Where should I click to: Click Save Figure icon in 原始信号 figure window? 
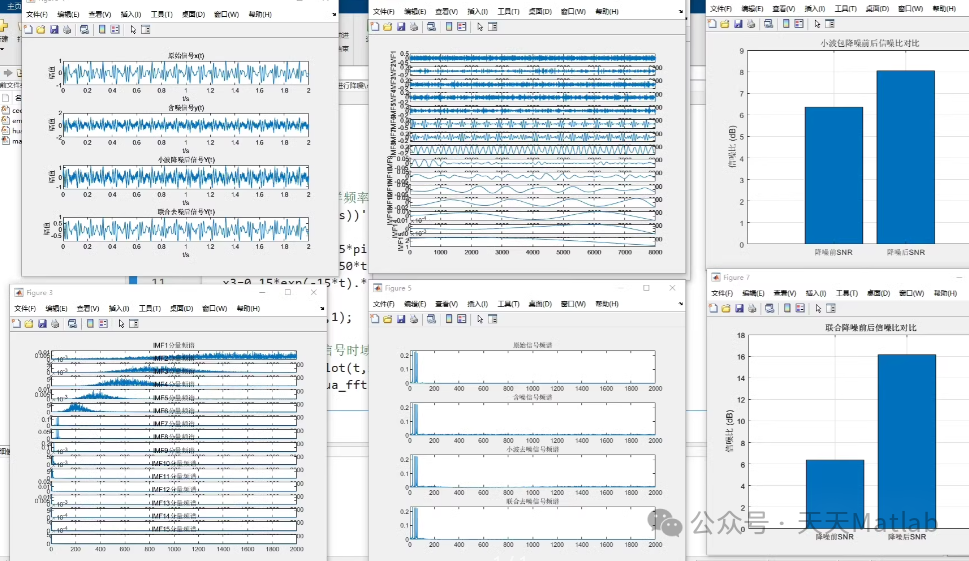pos(54,30)
